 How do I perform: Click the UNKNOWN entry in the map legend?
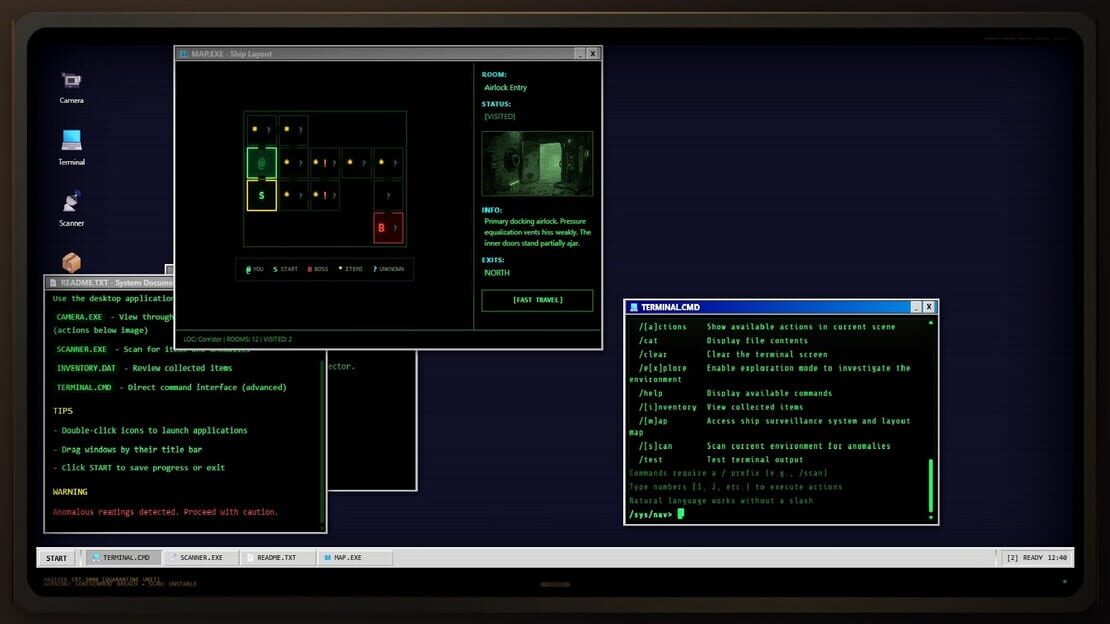click(x=389, y=269)
